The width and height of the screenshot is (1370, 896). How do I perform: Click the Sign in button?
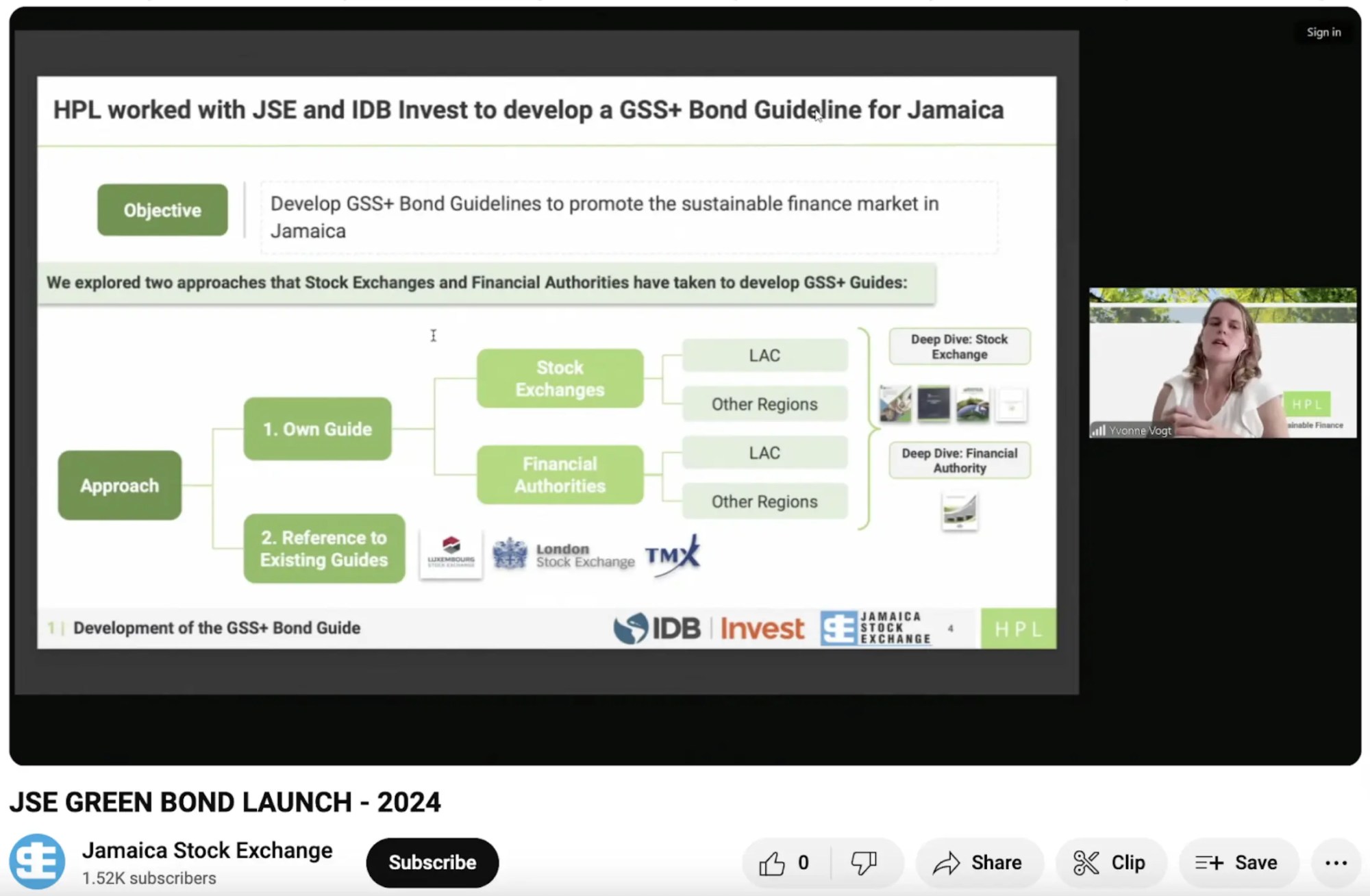[1323, 32]
